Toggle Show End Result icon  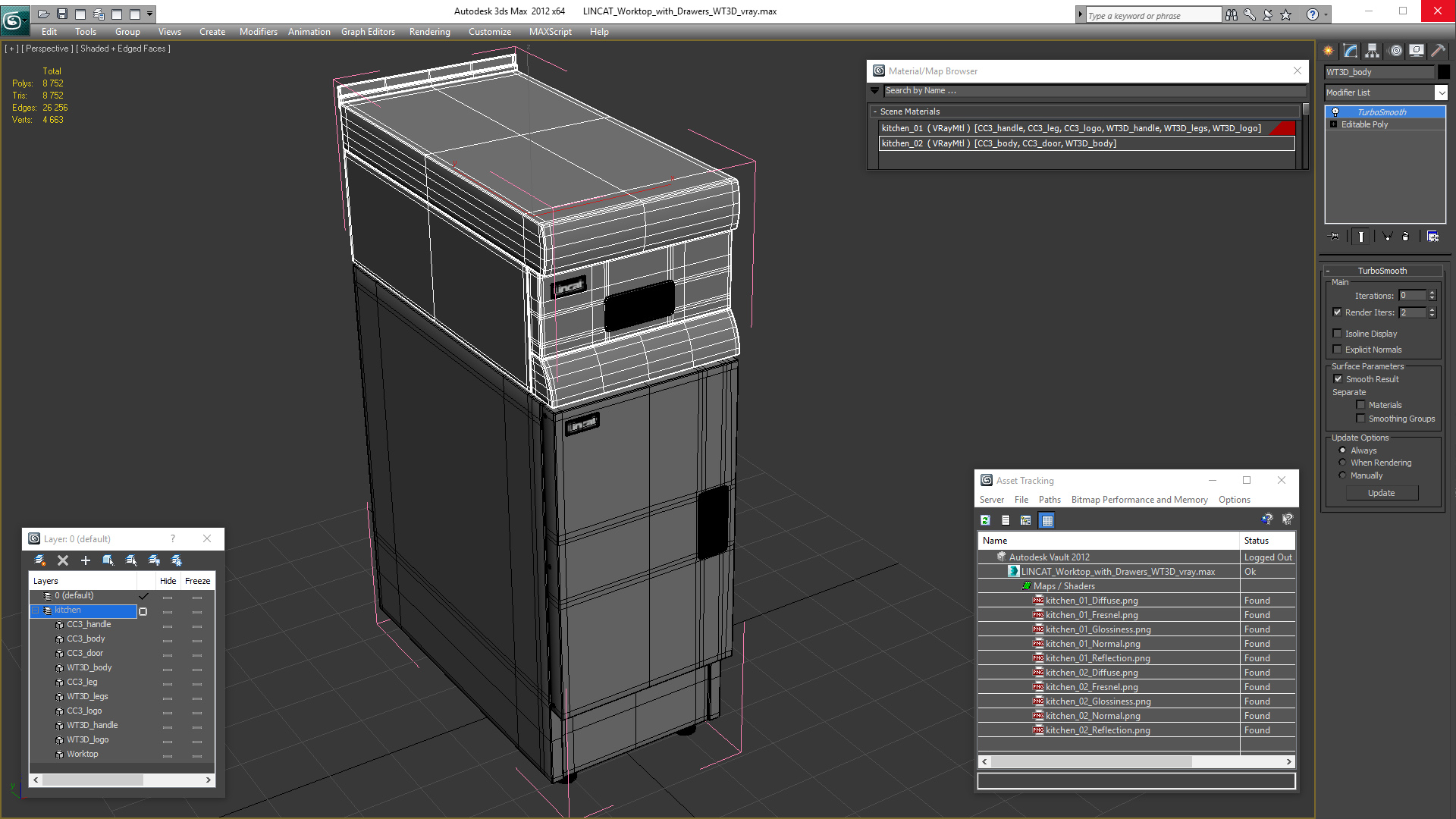(1361, 237)
